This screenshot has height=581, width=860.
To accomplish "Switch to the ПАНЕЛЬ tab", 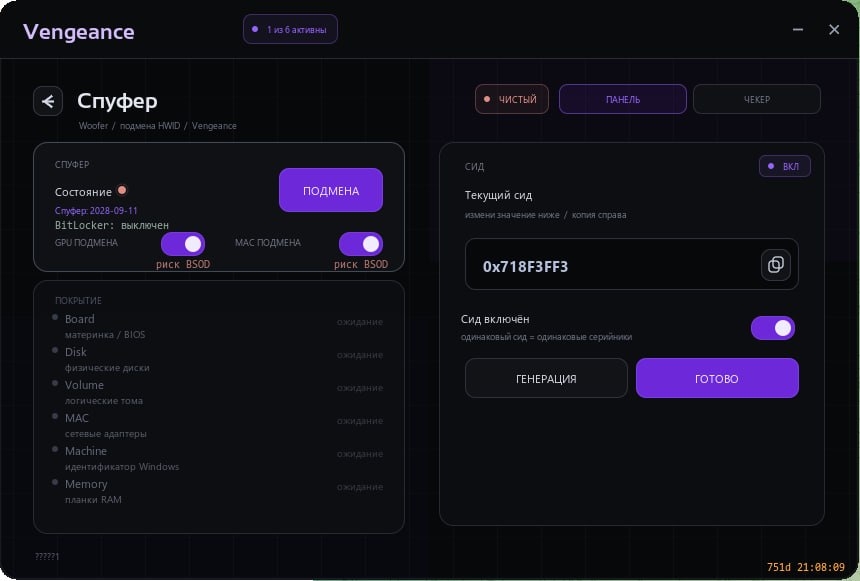I will pyautogui.click(x=623, y=99).
